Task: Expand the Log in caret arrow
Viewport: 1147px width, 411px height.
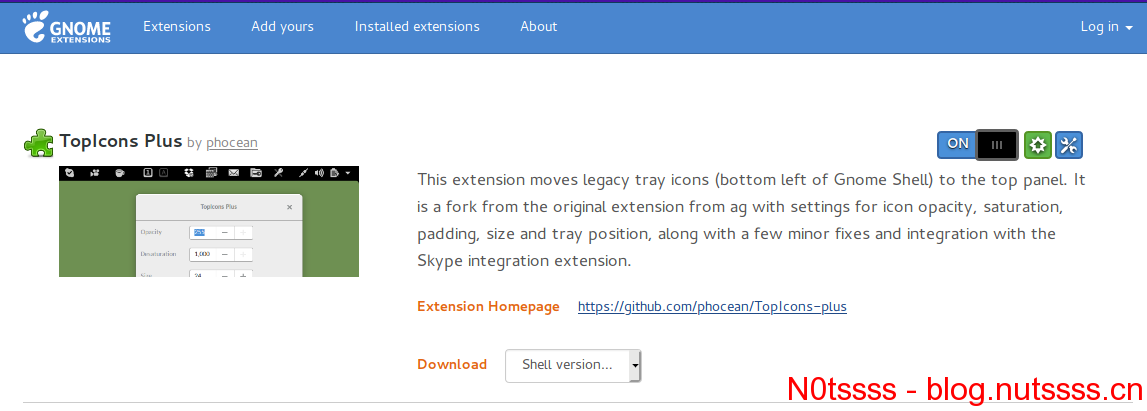Action: pyautogui.click(x=1129, y=28)
